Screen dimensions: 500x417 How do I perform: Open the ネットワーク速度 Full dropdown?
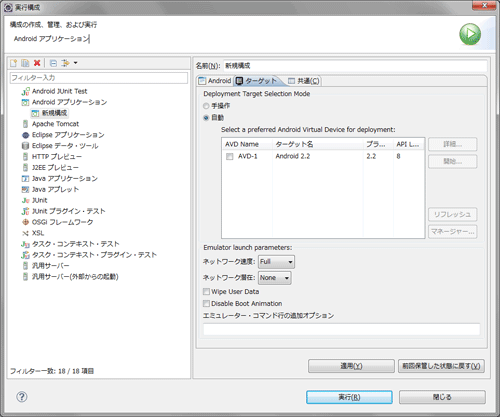[276, 262]
